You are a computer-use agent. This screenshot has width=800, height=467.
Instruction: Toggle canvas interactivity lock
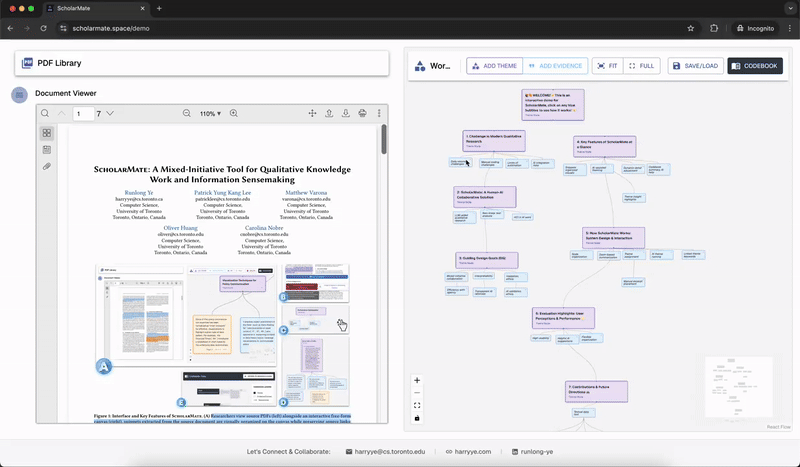[x=417, y=418]
